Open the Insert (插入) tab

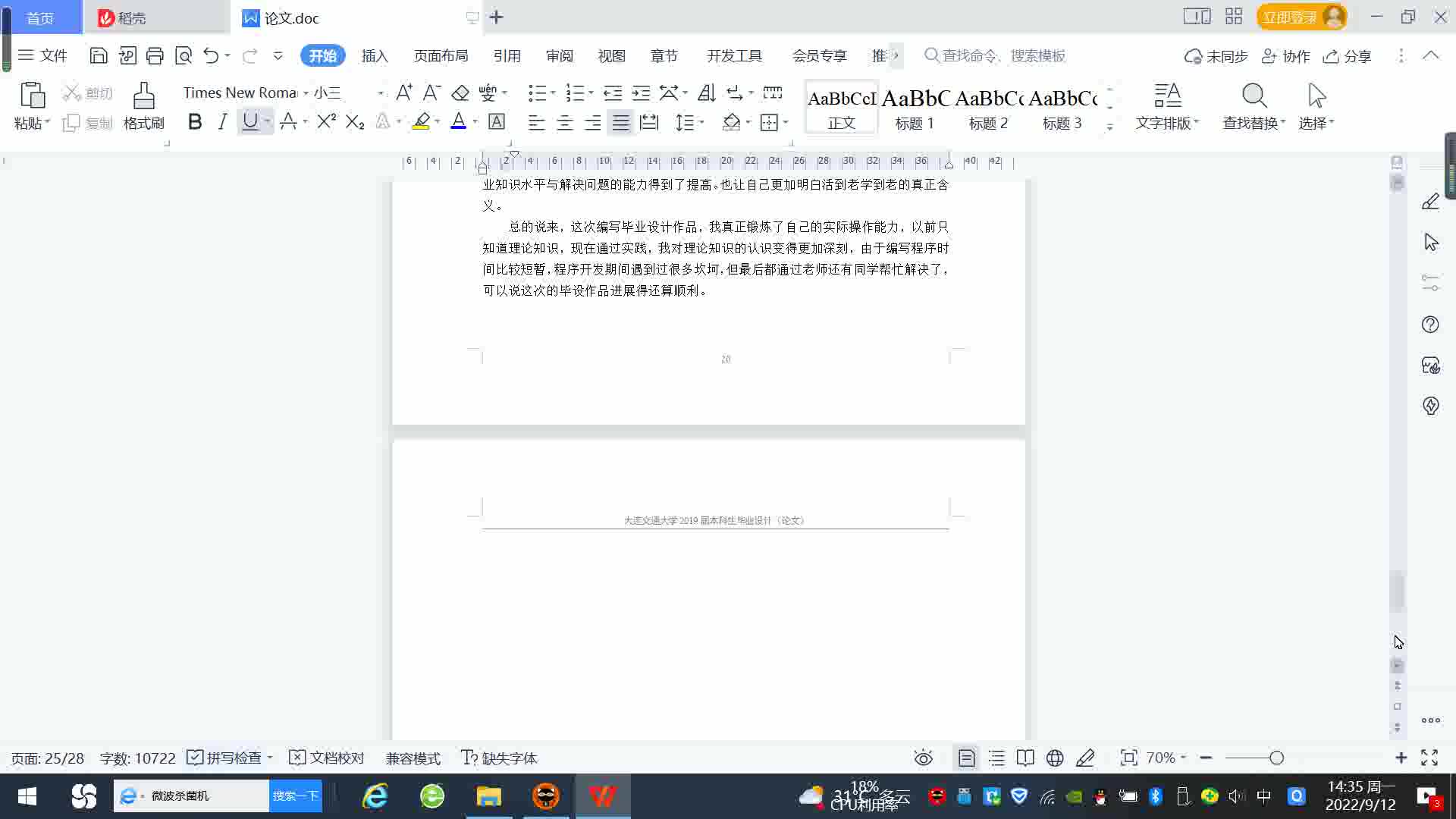[x=375, y=55]
